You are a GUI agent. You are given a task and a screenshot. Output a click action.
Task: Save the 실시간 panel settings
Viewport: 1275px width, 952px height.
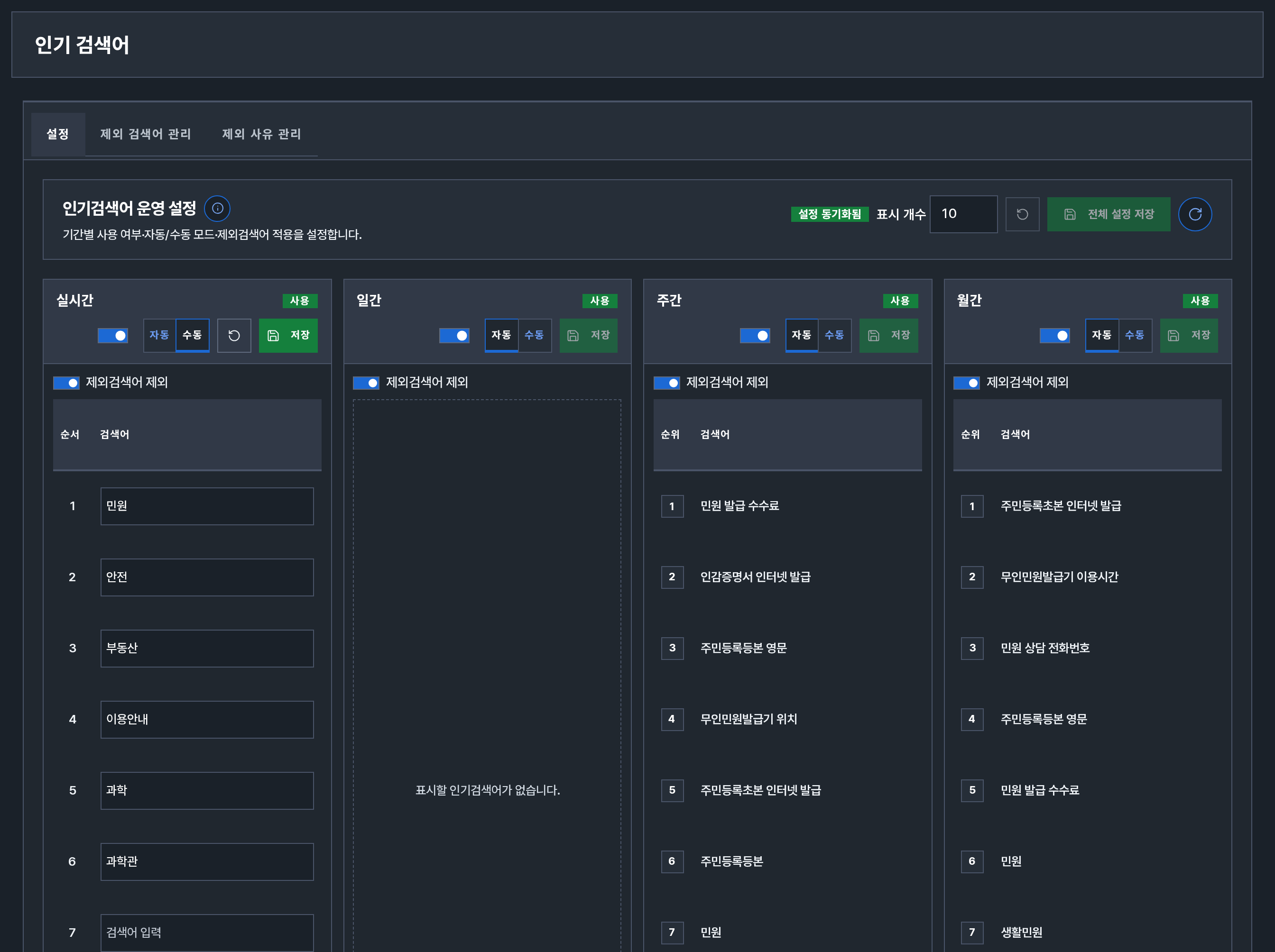[288, 335]
